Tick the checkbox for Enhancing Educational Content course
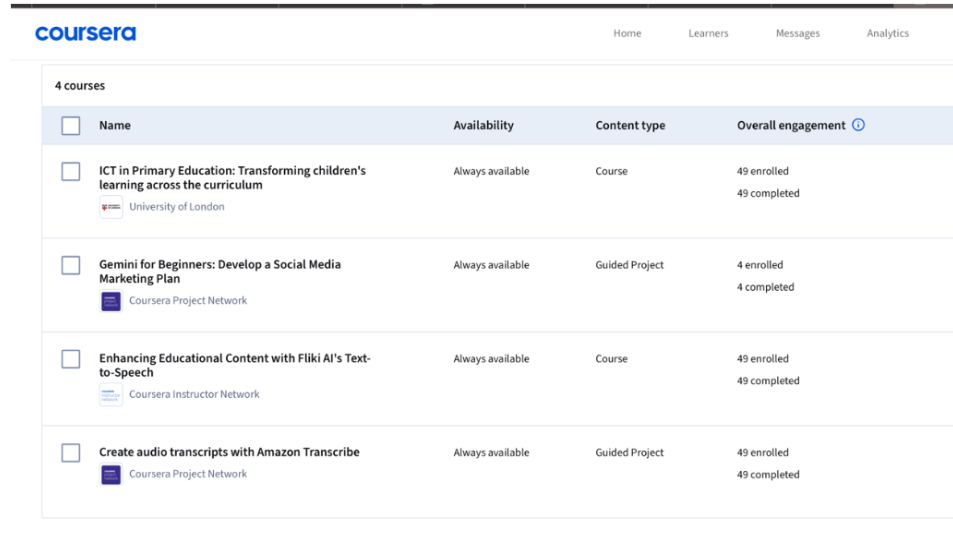This screenshot has width=953, height=536. 71,359
